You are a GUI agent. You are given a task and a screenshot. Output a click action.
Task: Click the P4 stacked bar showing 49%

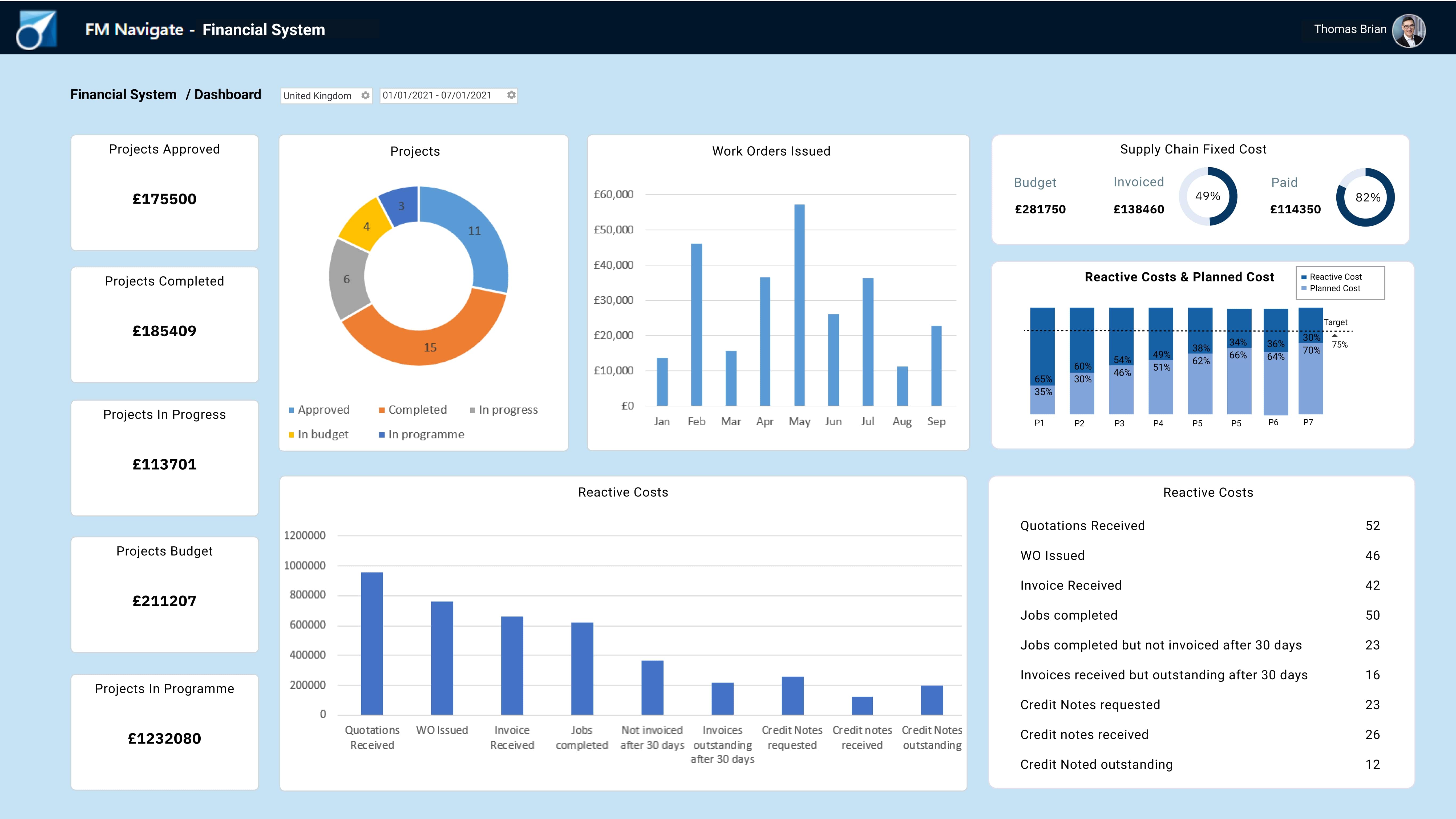[1161, 361]
